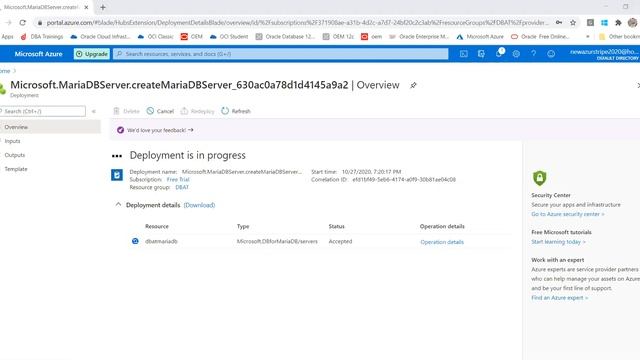Open the account menu in Azure header
Viewport: 640px width, 360px height.
(x=604, y=54)
